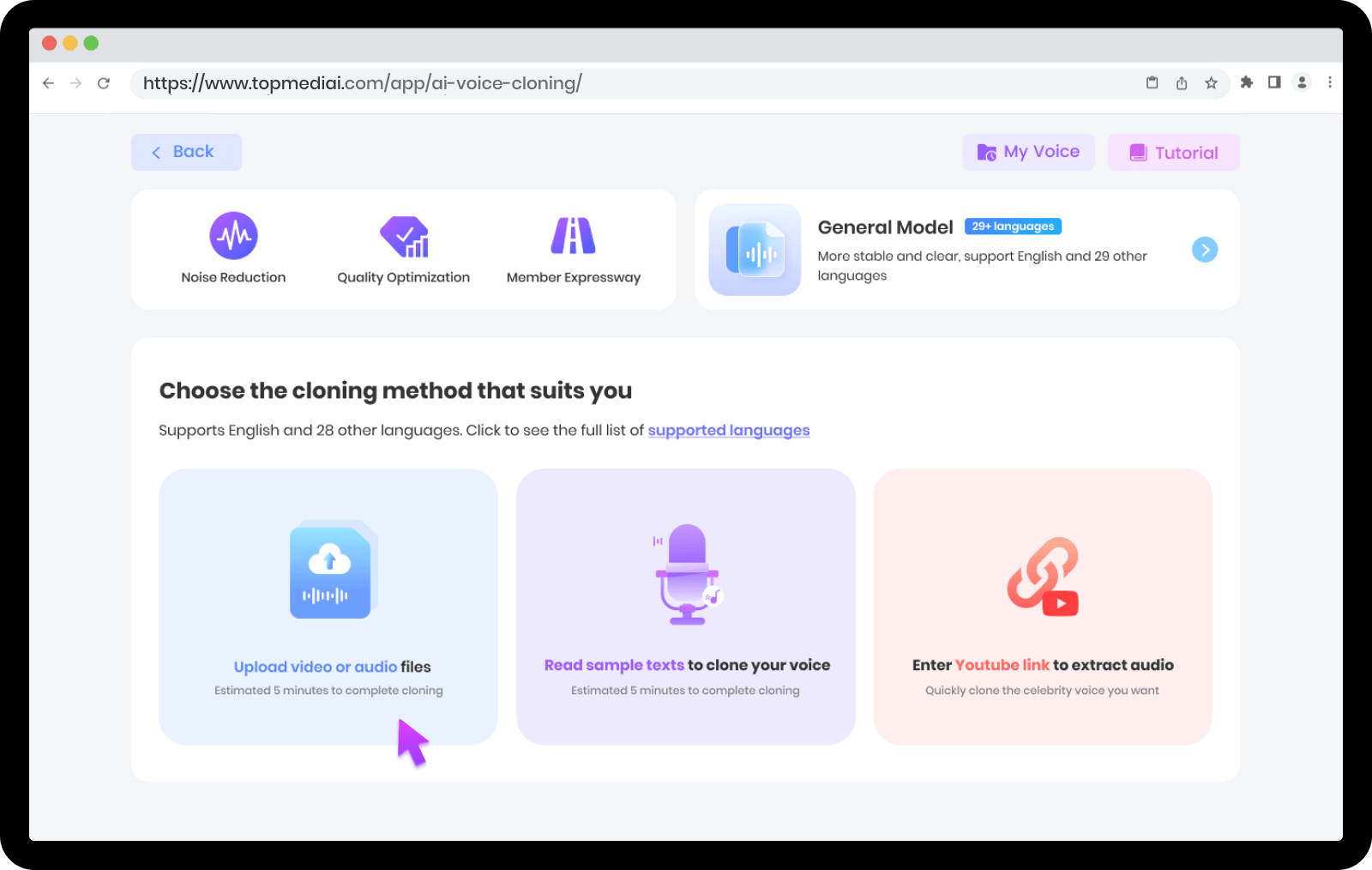
Task: Toggle the browser side panel icon
Action: point(1274,82)
